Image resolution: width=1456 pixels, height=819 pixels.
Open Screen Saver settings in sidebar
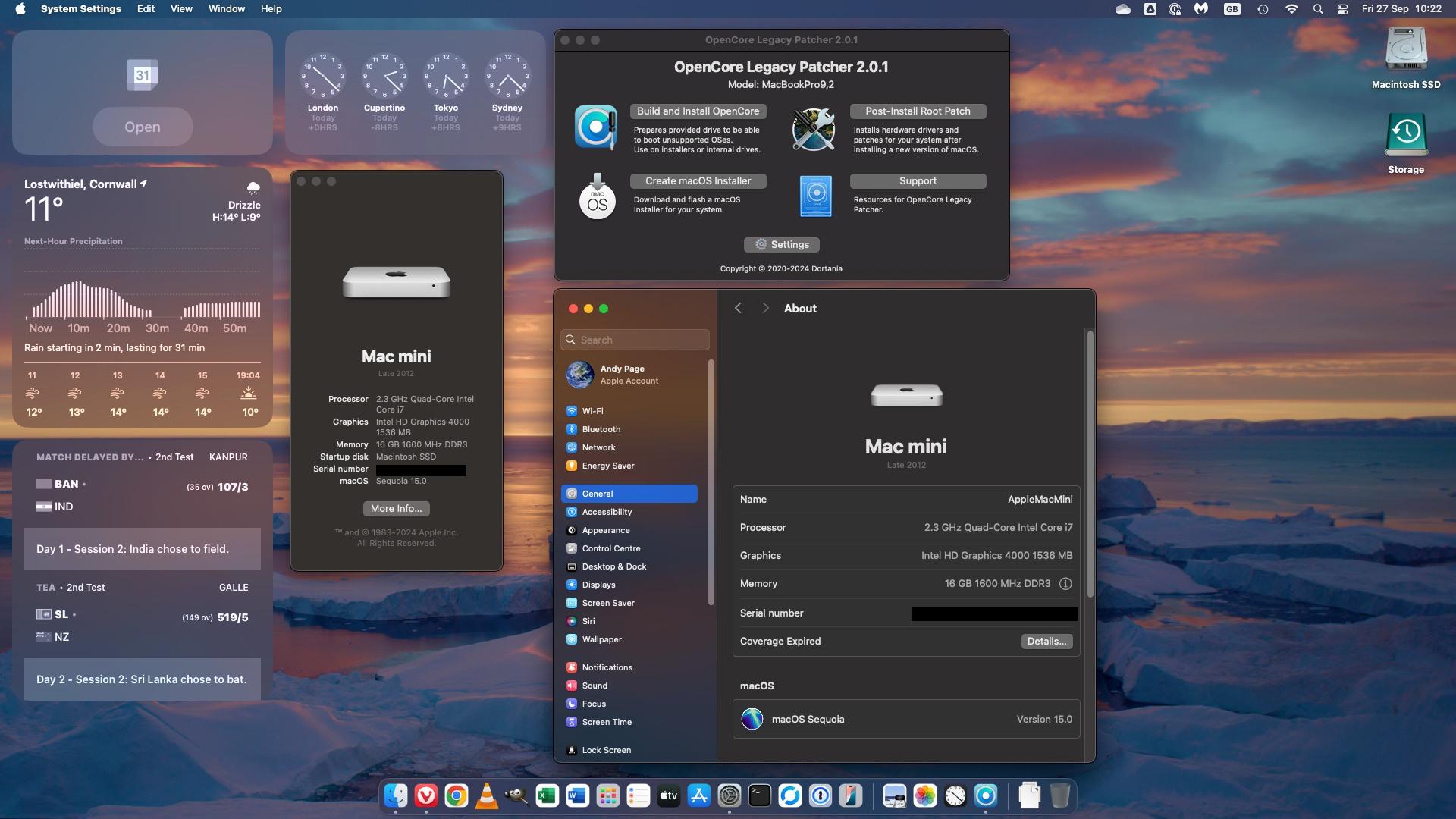tap(629, 603)
